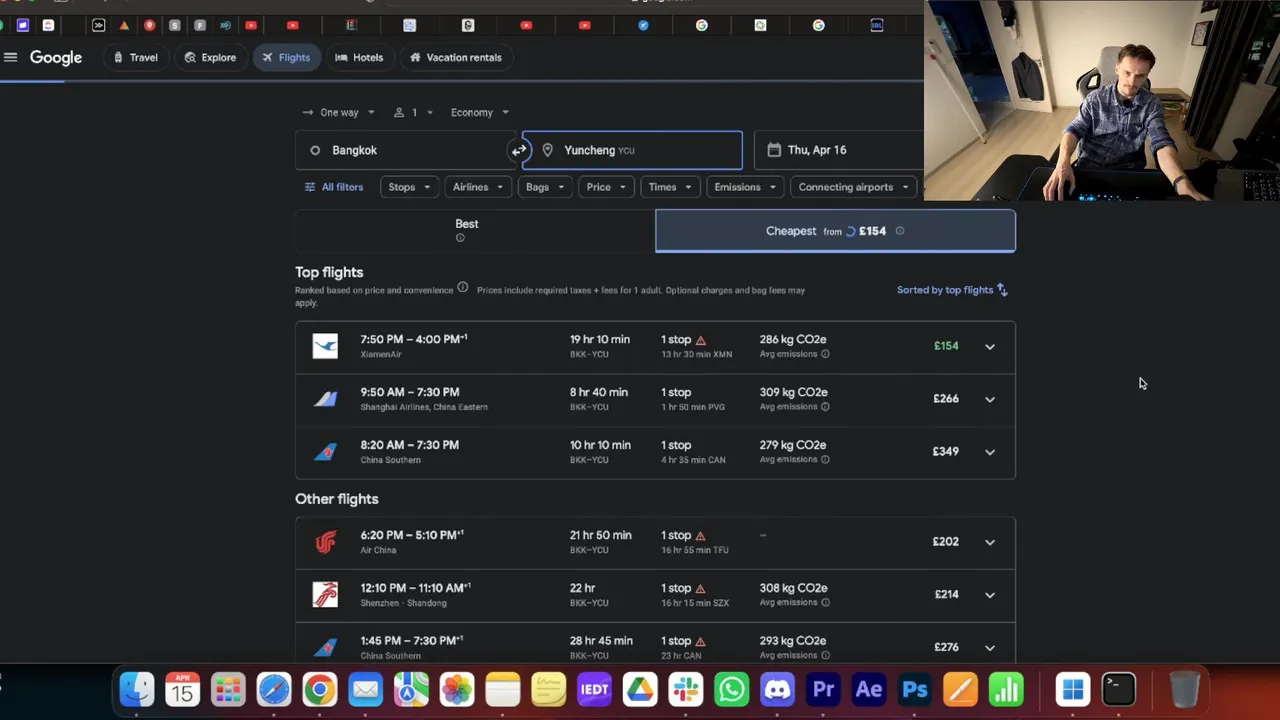Image resolution: width=1280 pixels, height=720 pixels.
Task: Select the Flights tab
Action: point(286,58)
